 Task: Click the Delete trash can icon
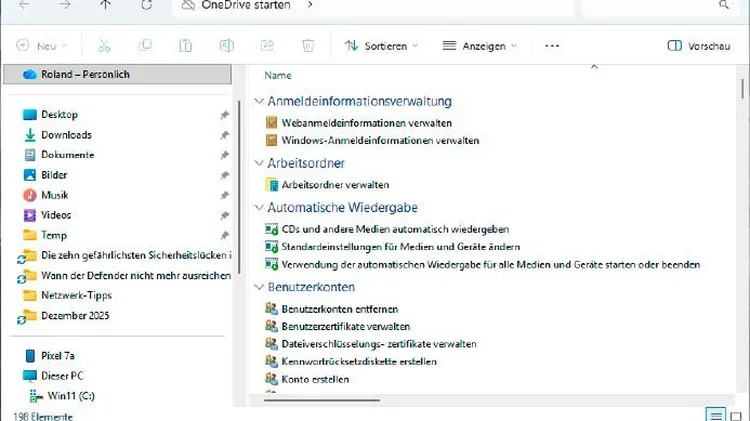[x=308, y=46]
